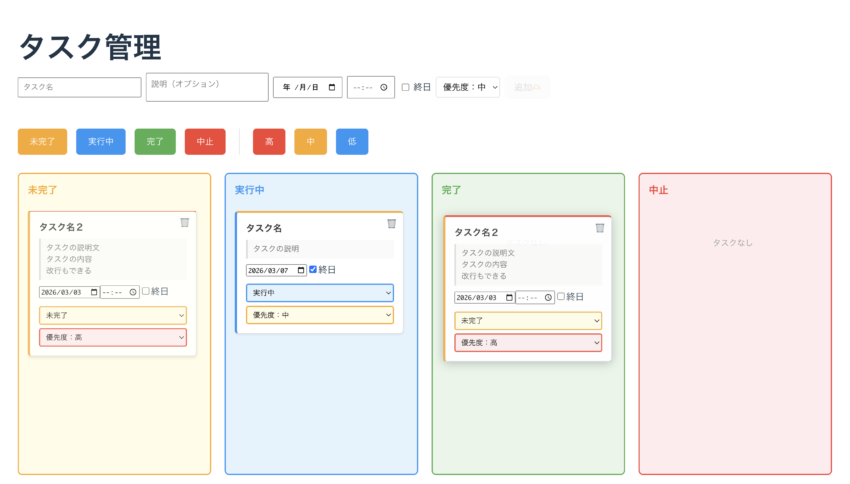Image resolution: width=850 pixels, height=484 pixels.
Task: Filter by the orange 未完了 status button
Action: [x=42, y=142]
